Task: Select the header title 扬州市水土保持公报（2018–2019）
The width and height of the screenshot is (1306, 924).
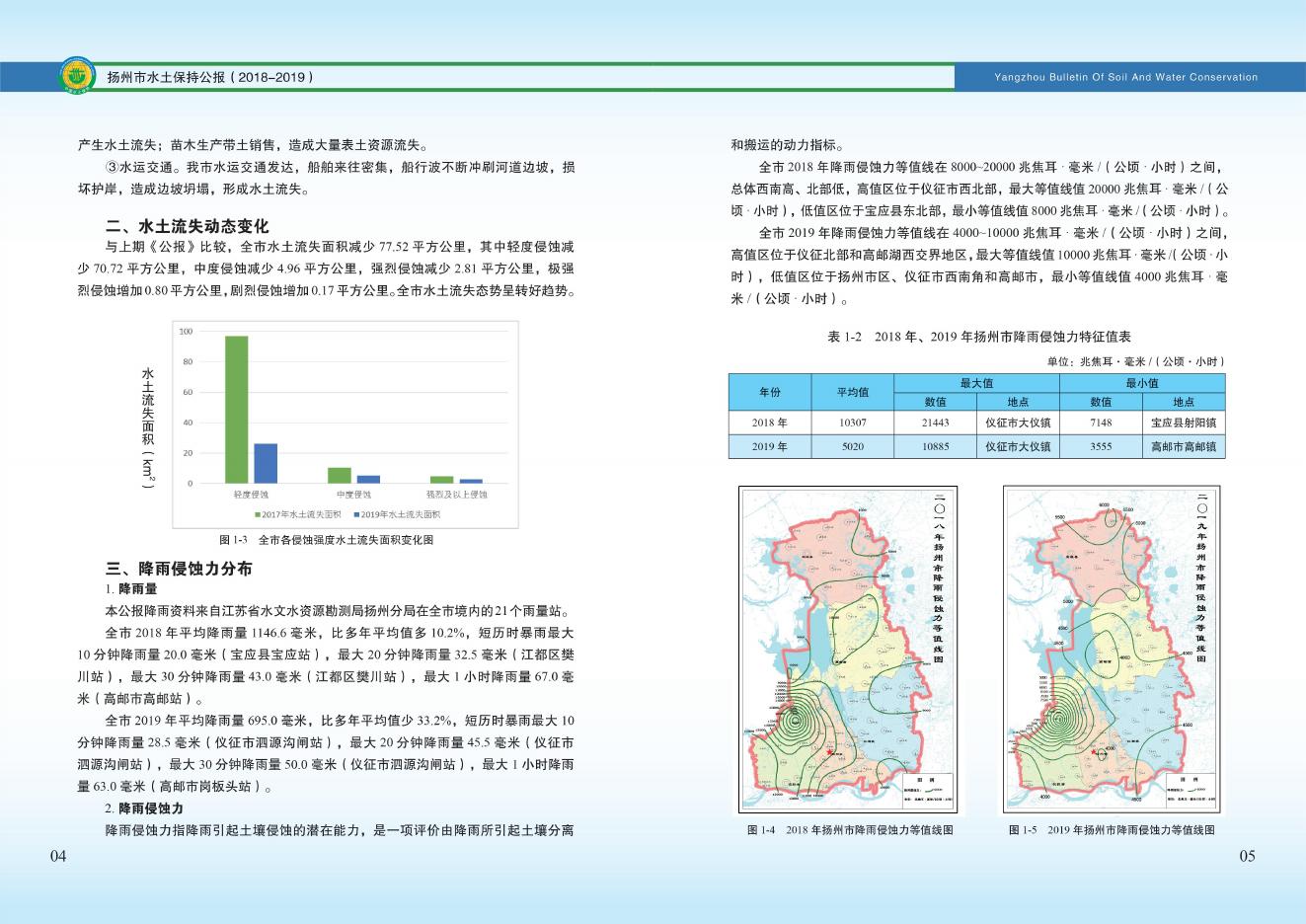Action: 210,77
